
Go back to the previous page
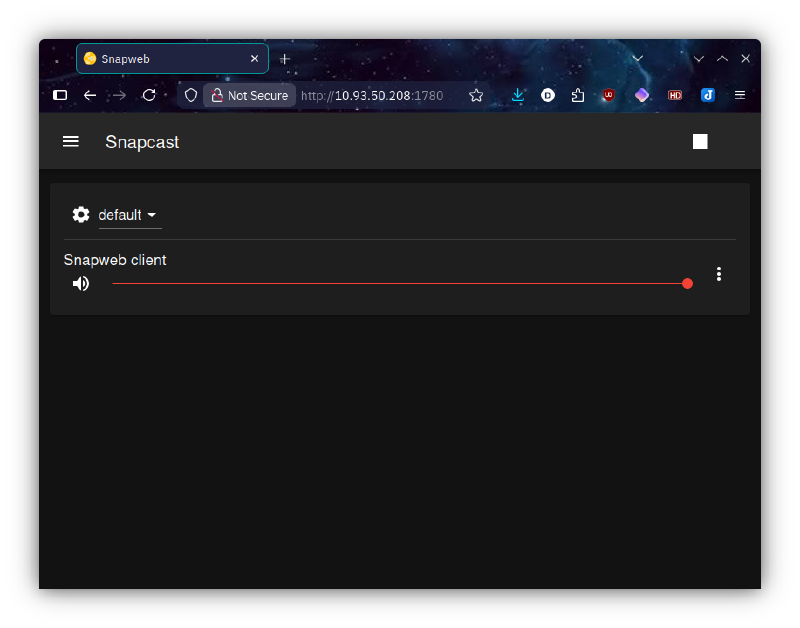90,95
